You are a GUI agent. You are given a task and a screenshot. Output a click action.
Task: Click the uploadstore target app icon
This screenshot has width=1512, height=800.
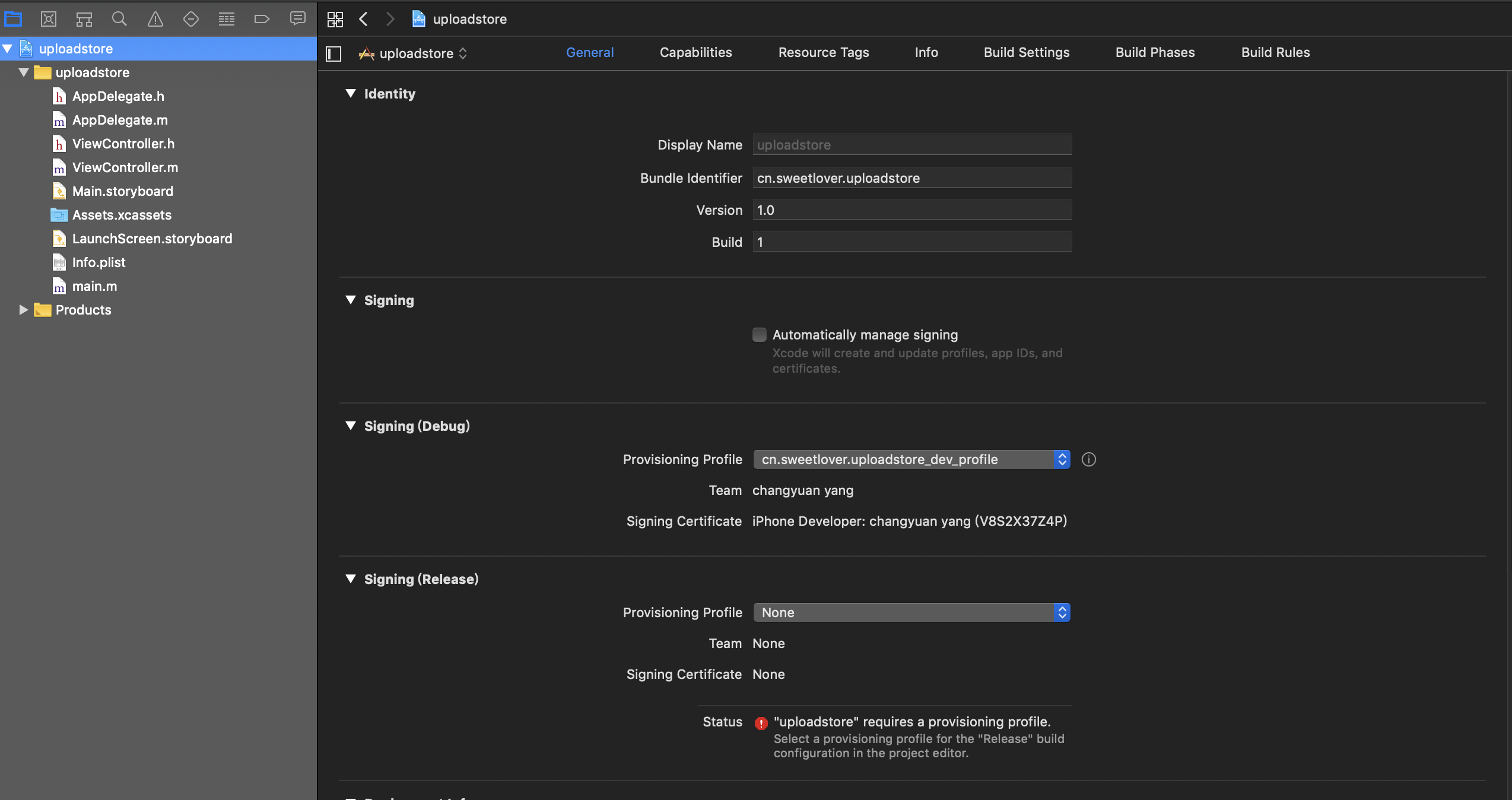(367, 53)
